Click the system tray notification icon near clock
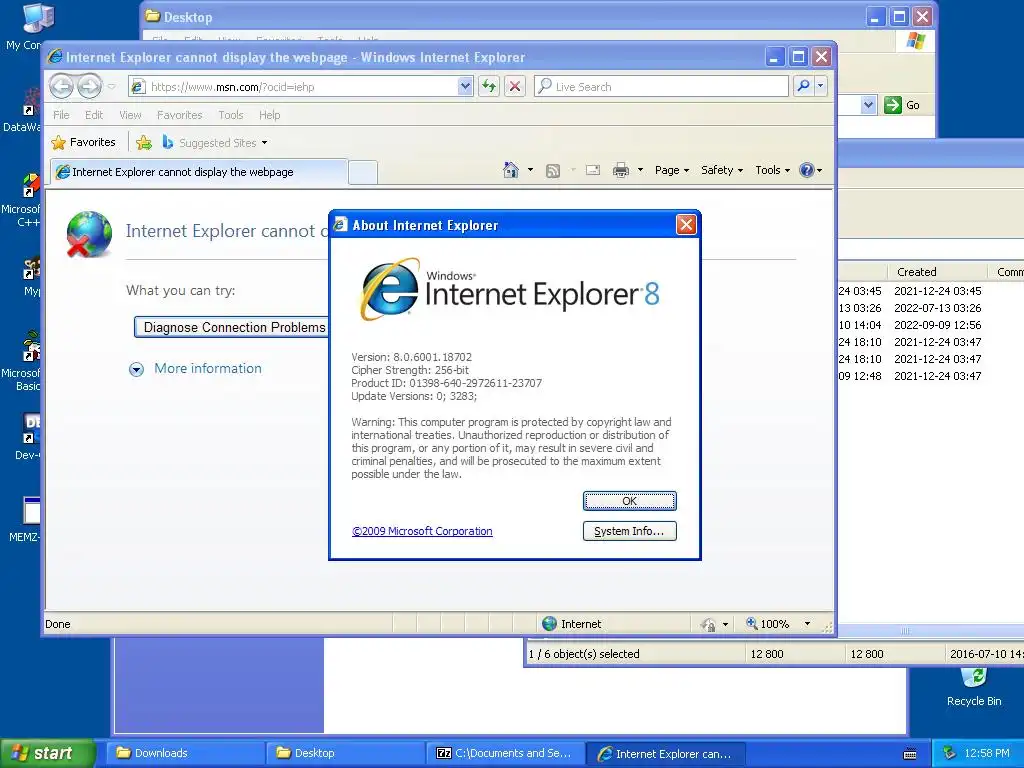Viewport: 1024px width, 768px height. [x=949, y=753]
